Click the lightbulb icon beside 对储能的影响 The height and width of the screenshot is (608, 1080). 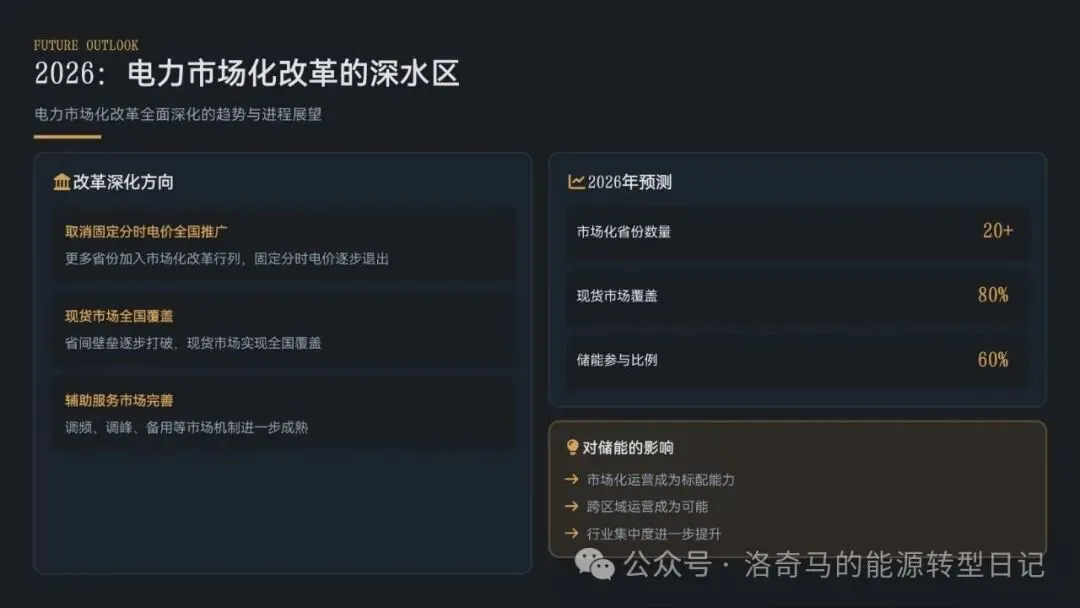coord(573,447)
